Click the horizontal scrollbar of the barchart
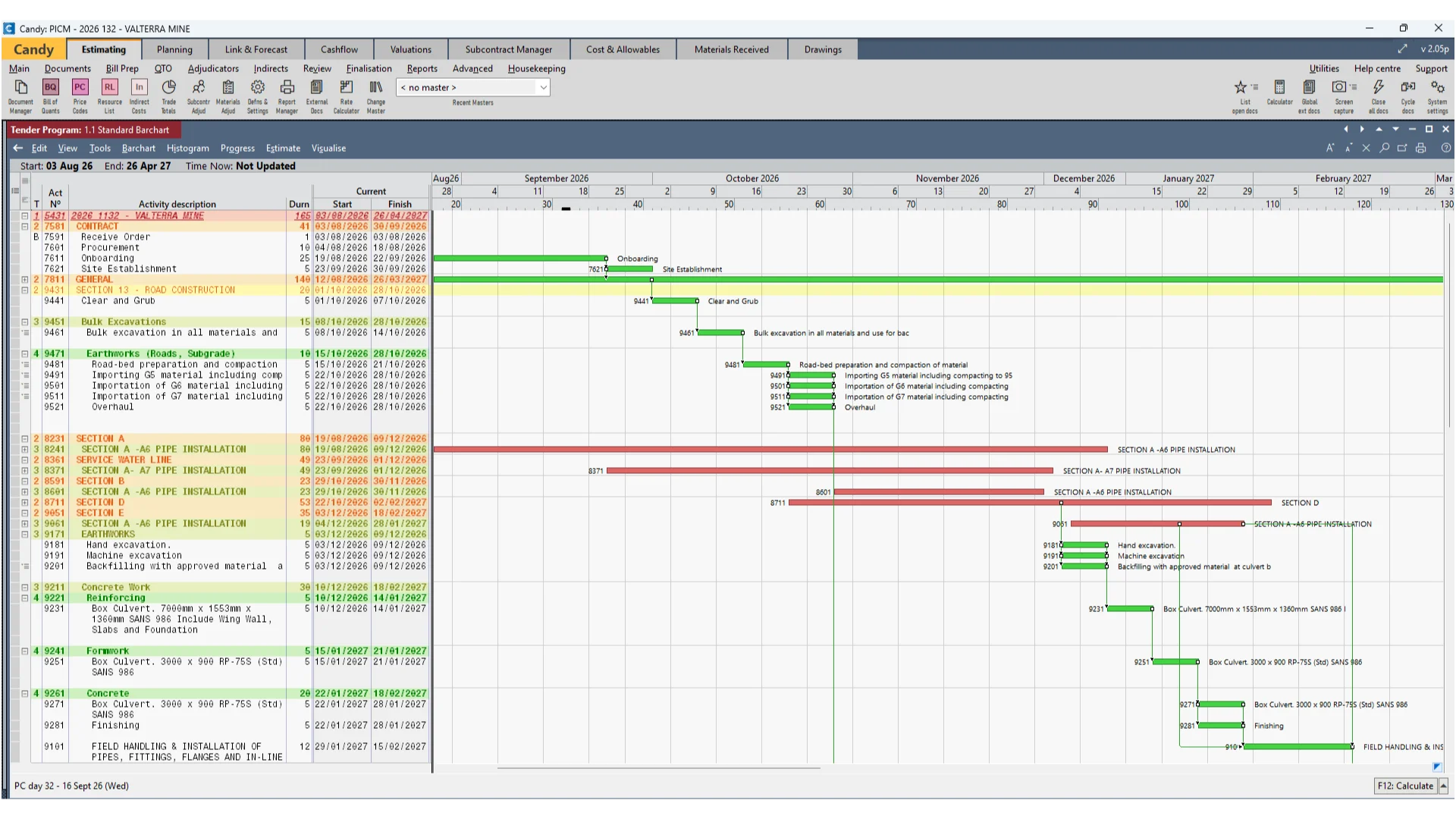Screen dimensions: 1456x819 tap(658, 768)
